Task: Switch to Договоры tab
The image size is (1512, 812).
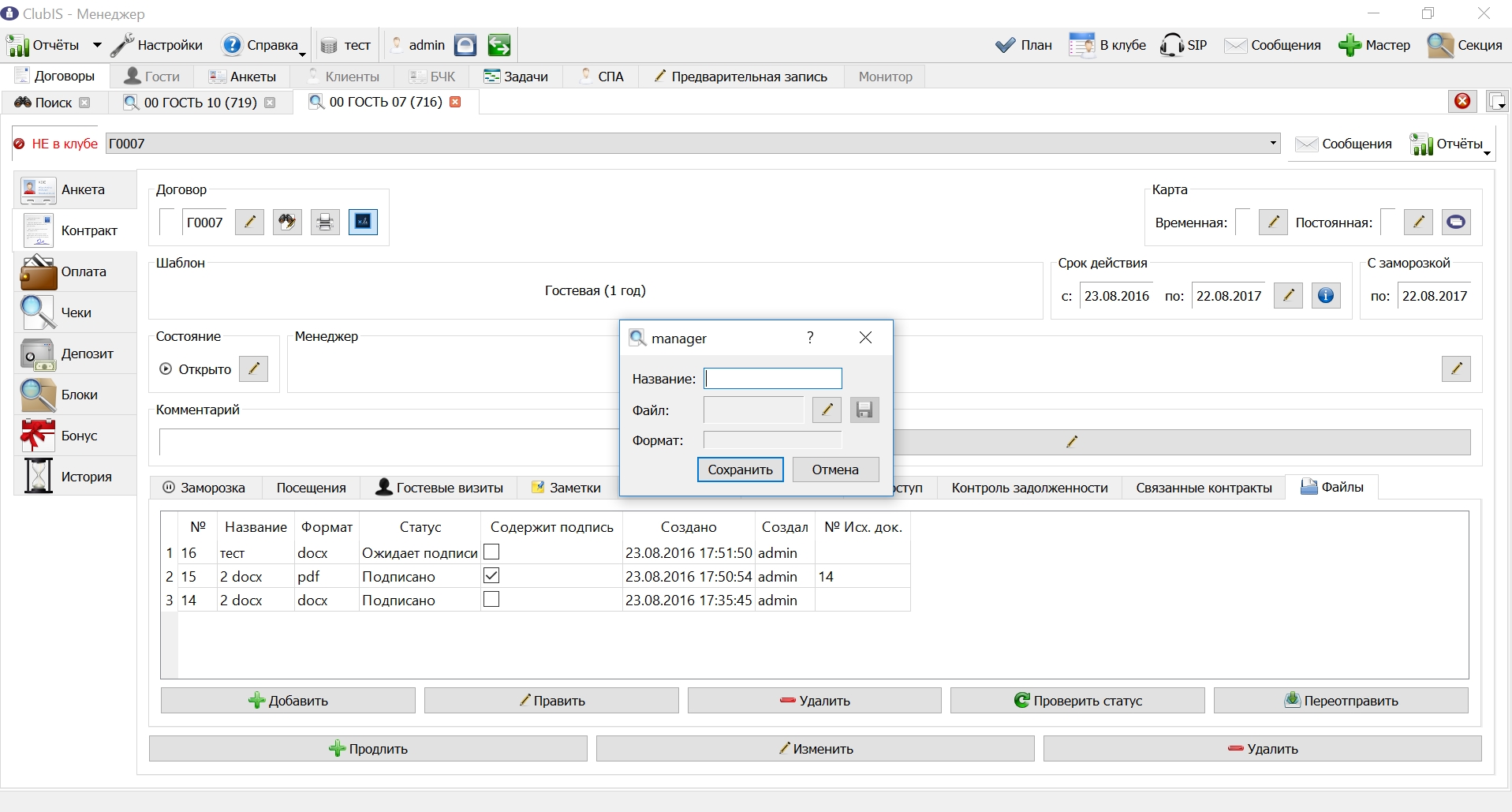Action: 55,77
